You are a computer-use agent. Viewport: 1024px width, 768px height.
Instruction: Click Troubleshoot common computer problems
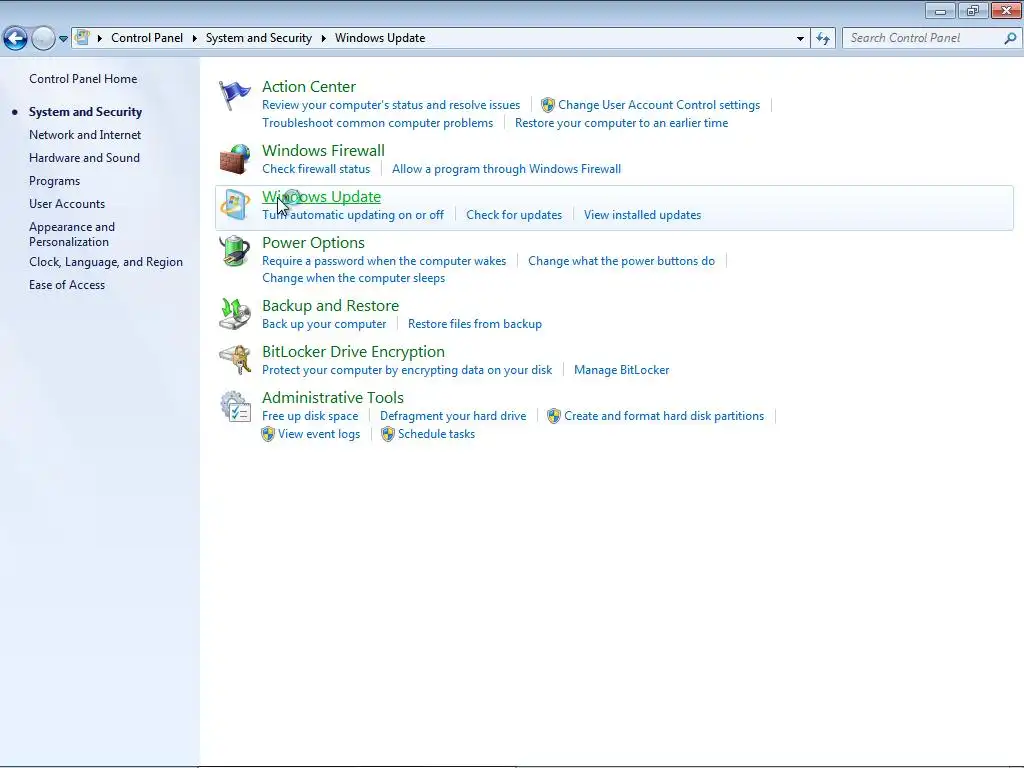click(377, 123)
